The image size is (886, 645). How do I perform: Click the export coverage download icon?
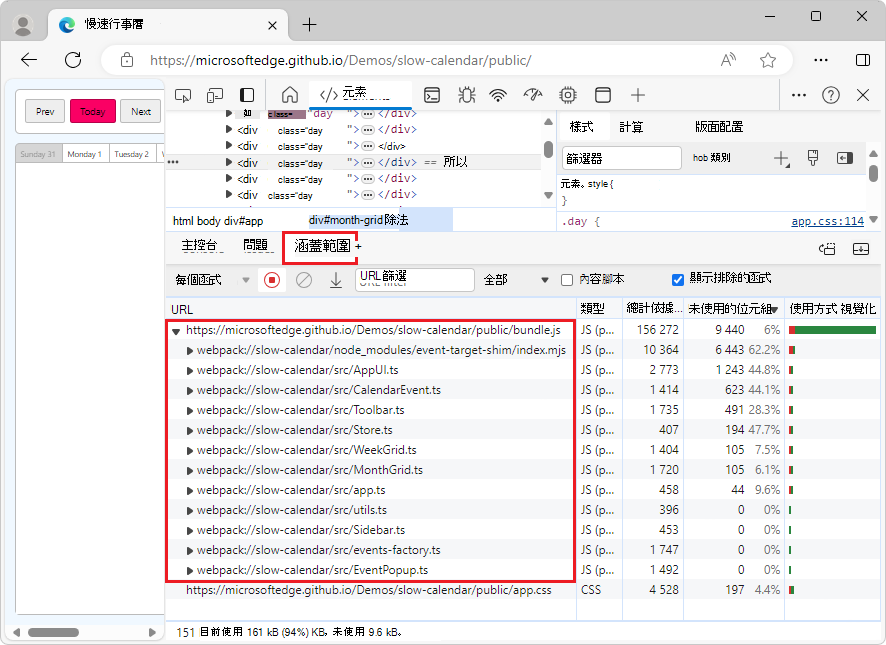coord(337,281)
